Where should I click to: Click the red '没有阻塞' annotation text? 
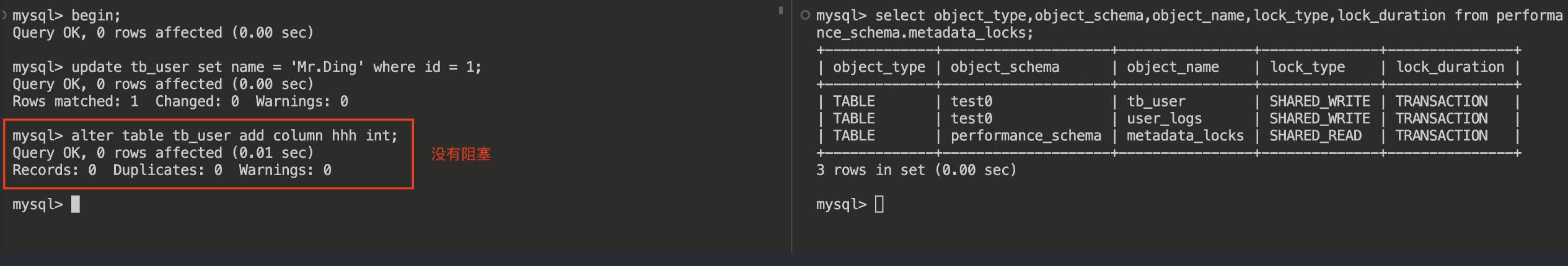461,154
